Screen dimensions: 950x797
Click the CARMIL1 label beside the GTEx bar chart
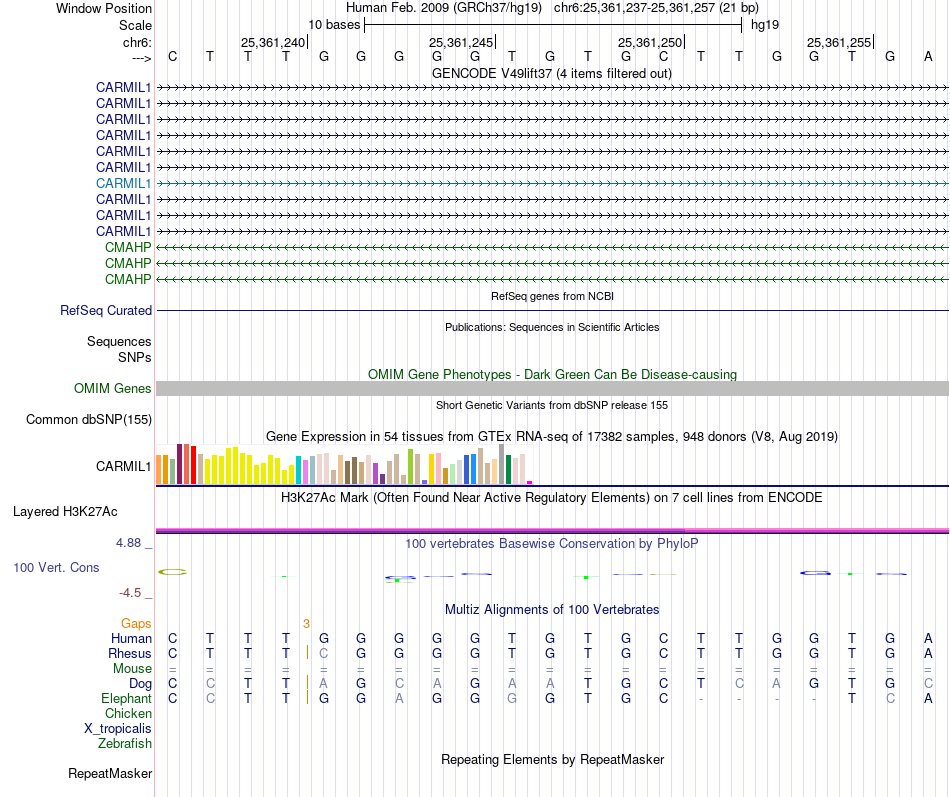pos(123,466)
